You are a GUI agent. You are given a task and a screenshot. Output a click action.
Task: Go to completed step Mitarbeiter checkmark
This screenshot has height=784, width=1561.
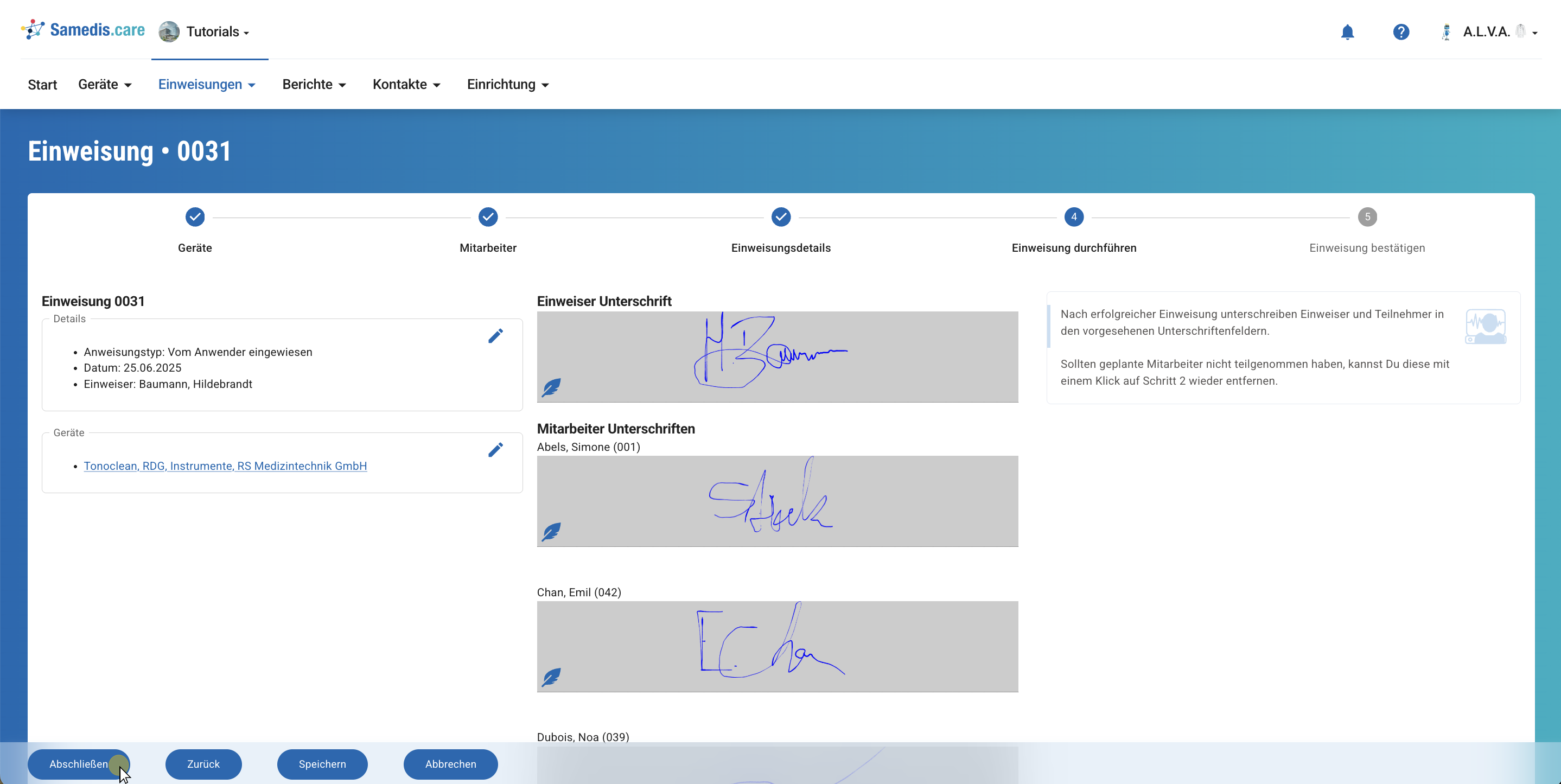487,217
